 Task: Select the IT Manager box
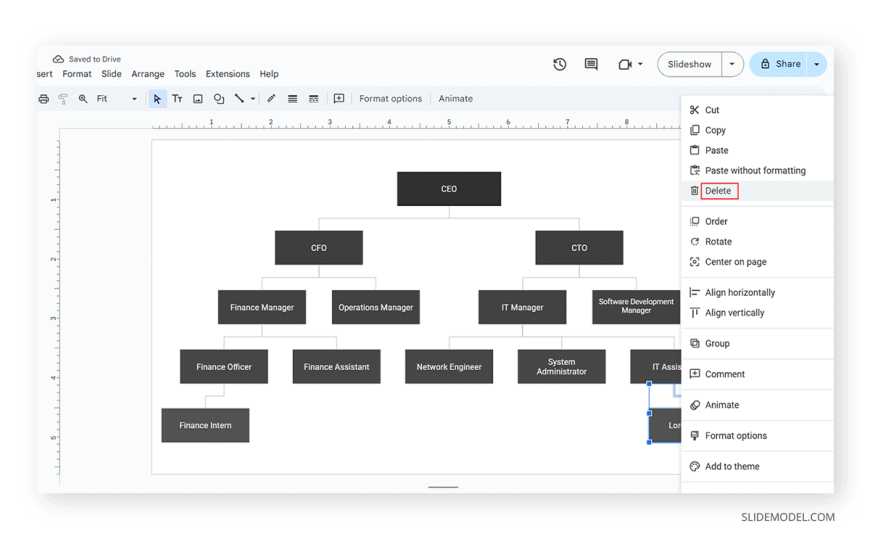coord(522,308)
